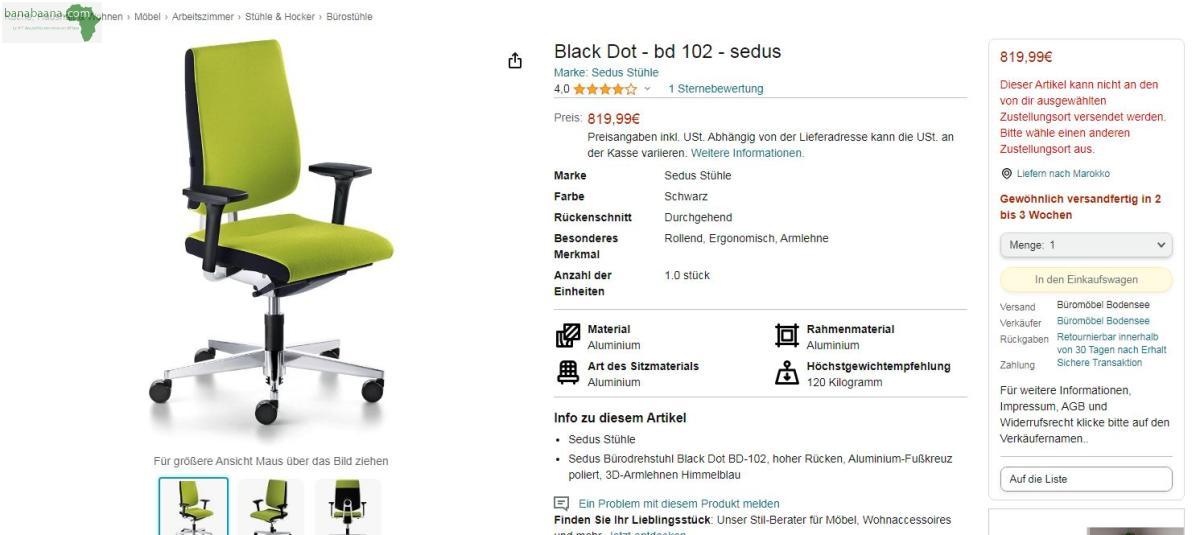
Task: Click the banabaana.com logo
Action: 52,22
